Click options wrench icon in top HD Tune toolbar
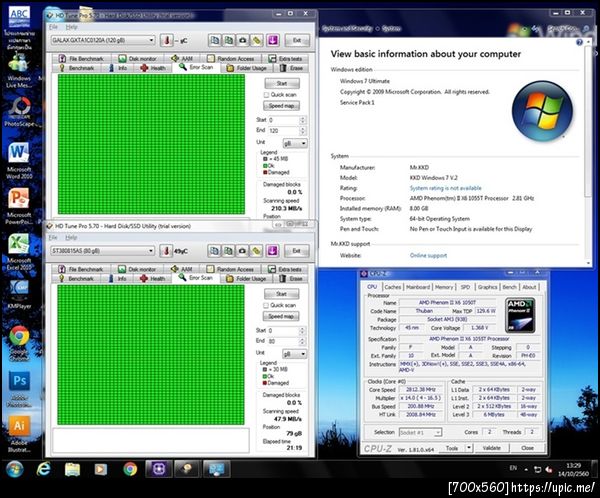The width and height of the screenshot is (600, 498). [257, 40]
